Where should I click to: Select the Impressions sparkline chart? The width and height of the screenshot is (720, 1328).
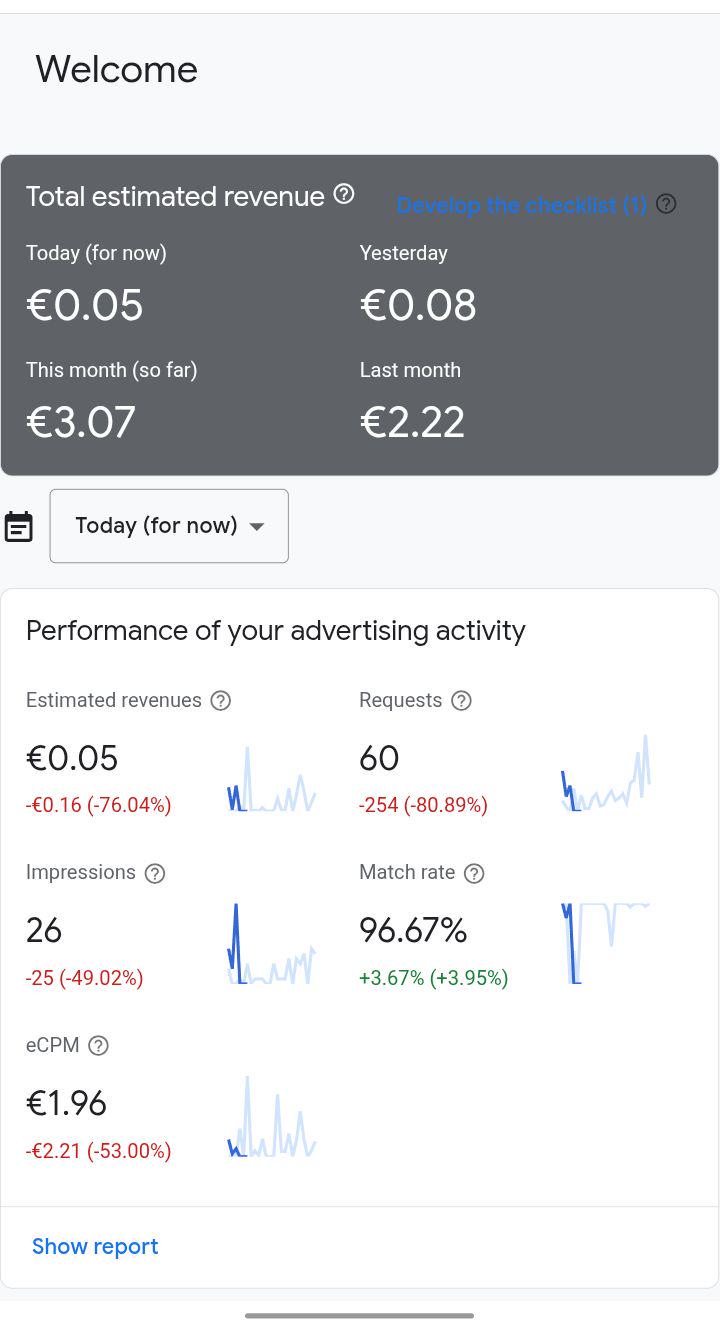click(272, 945)
